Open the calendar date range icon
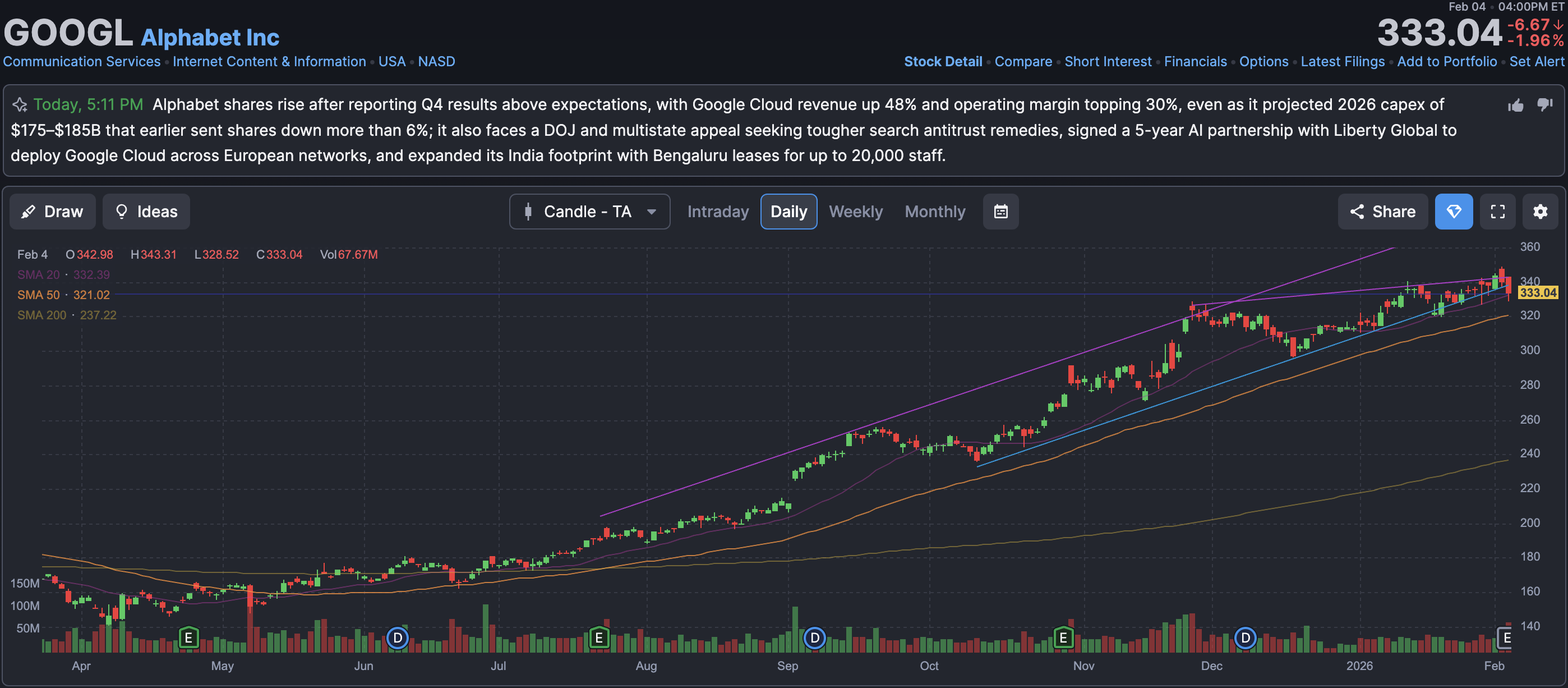The width and height of the screenshot is (1568, 688). pos(1000,211)
